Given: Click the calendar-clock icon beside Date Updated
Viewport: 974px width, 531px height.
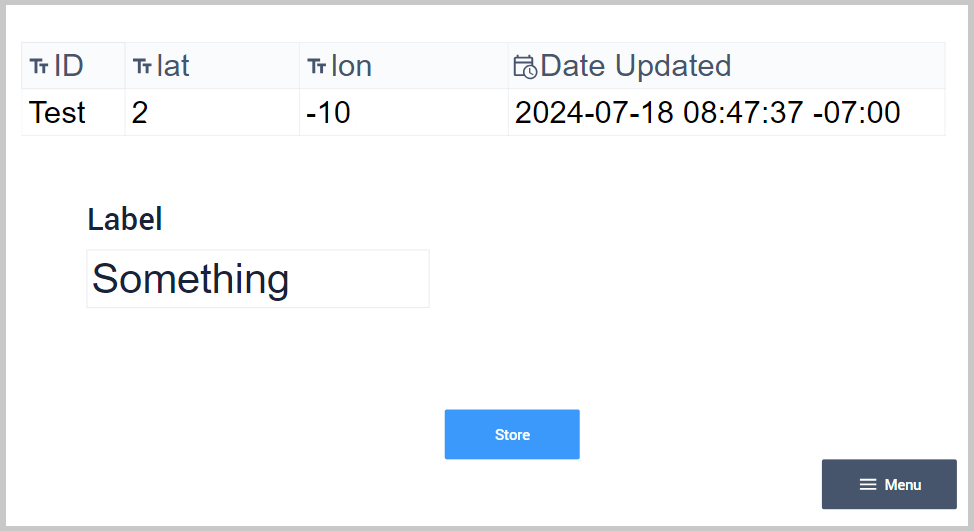Looking at the screenshot, I should [x=525, y=67].
